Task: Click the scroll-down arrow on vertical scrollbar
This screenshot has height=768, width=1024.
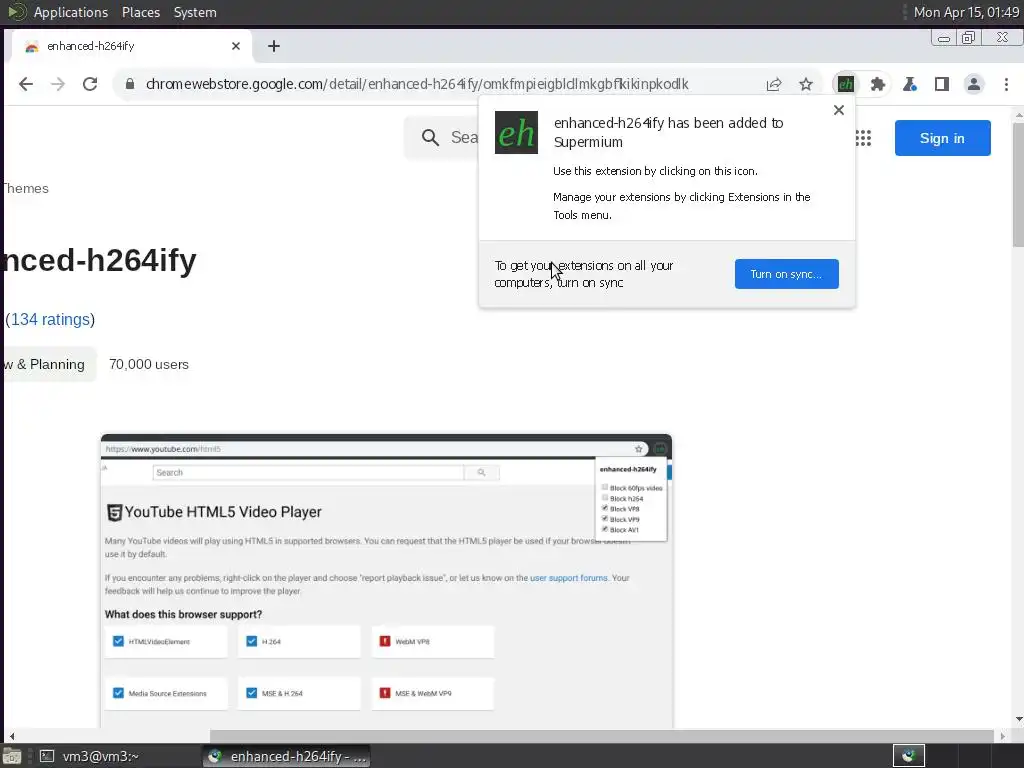Action: [1018, 720]
